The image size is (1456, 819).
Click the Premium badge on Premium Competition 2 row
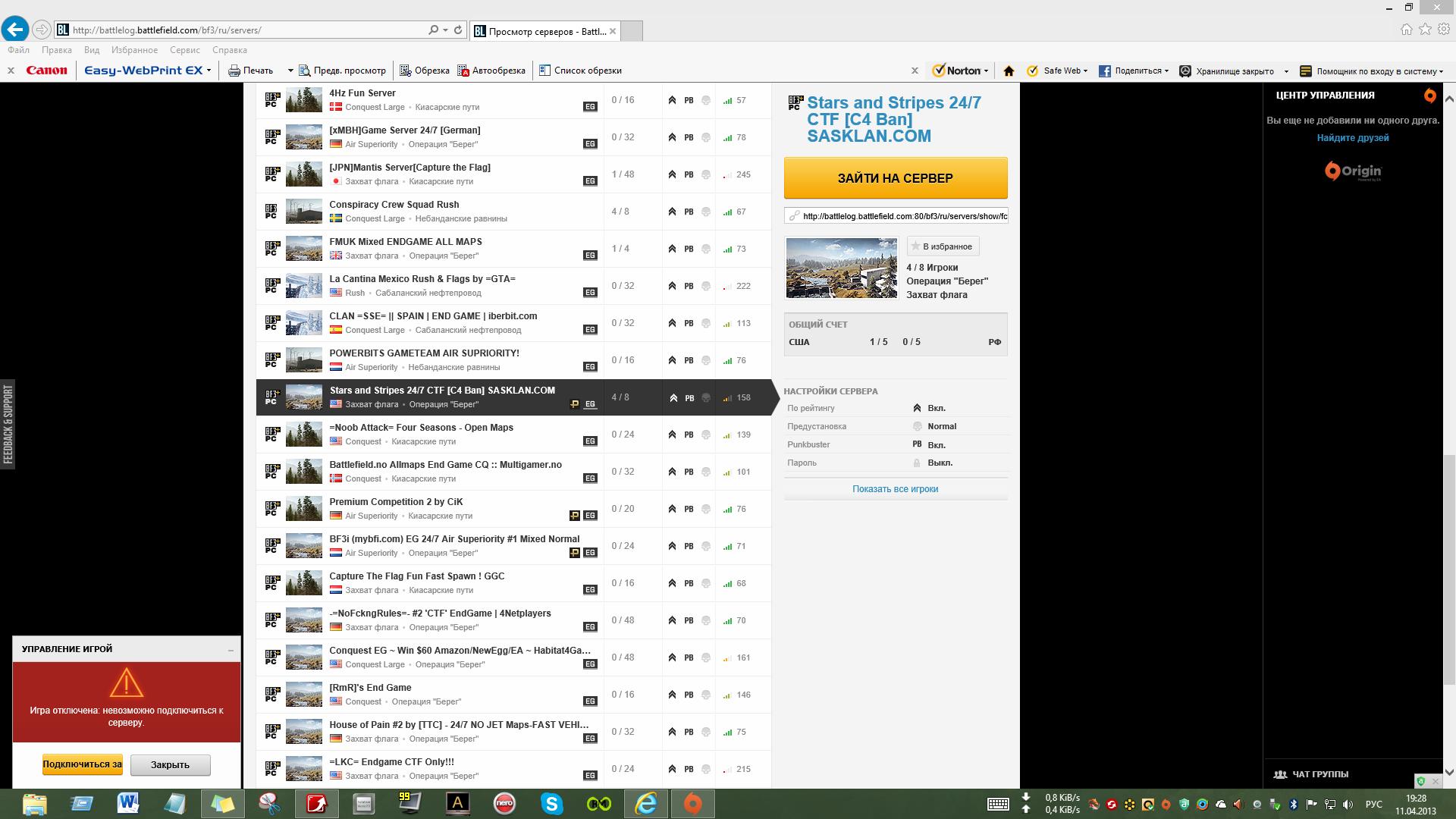coord(575,516)
